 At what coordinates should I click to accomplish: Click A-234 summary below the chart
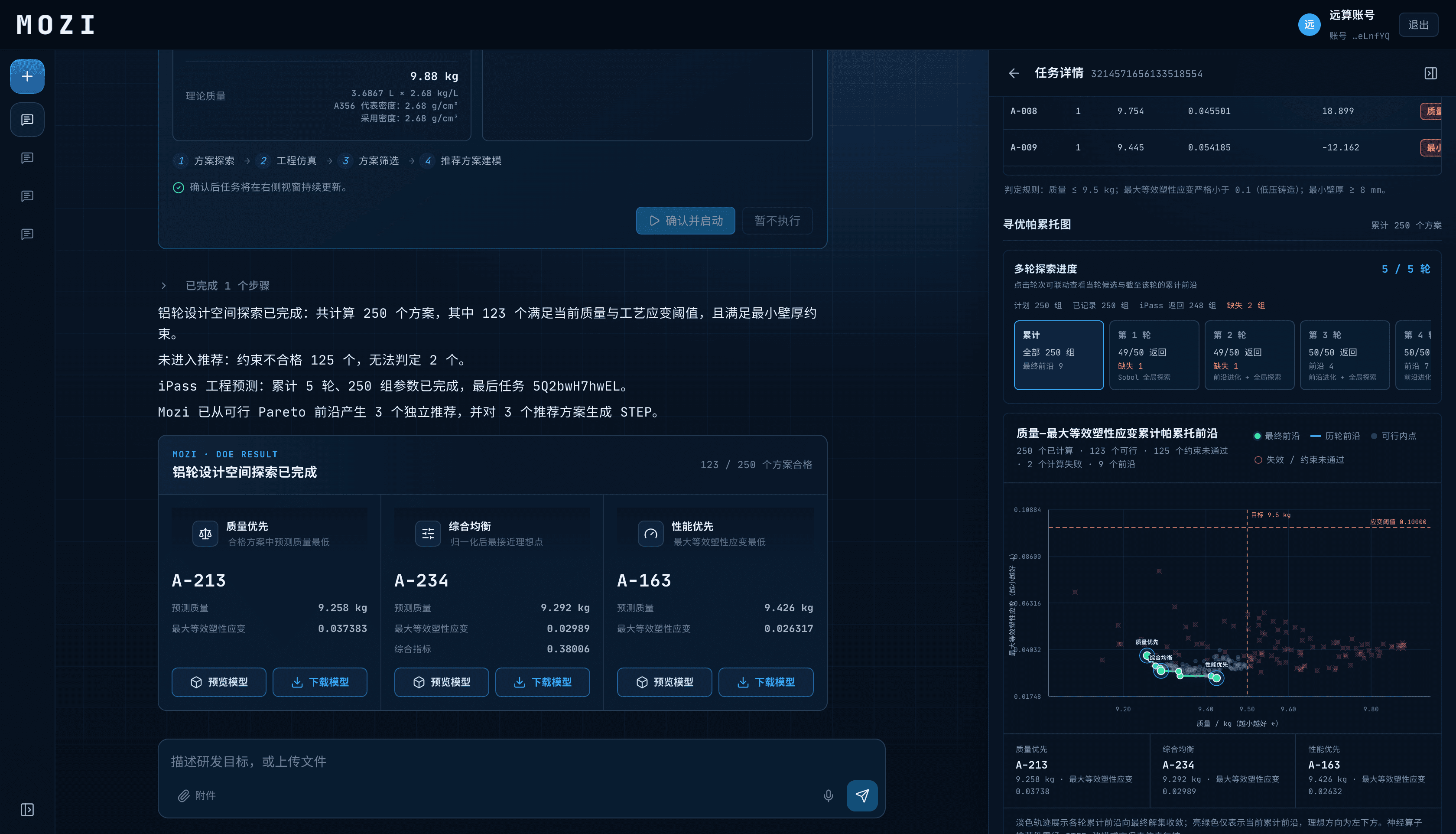(x=1222, y=770)
